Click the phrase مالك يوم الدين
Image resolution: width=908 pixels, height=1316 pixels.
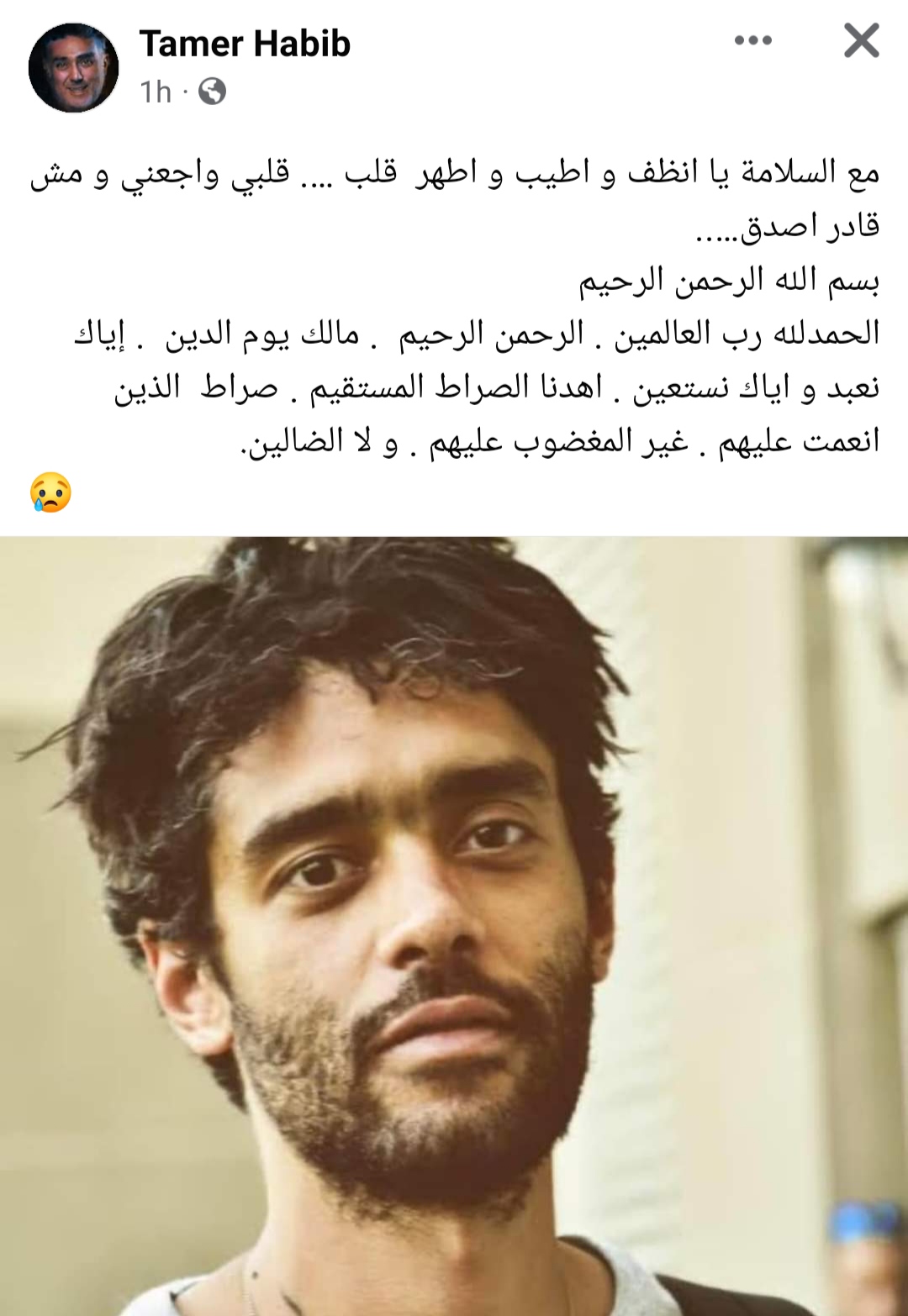click(262, 334)
